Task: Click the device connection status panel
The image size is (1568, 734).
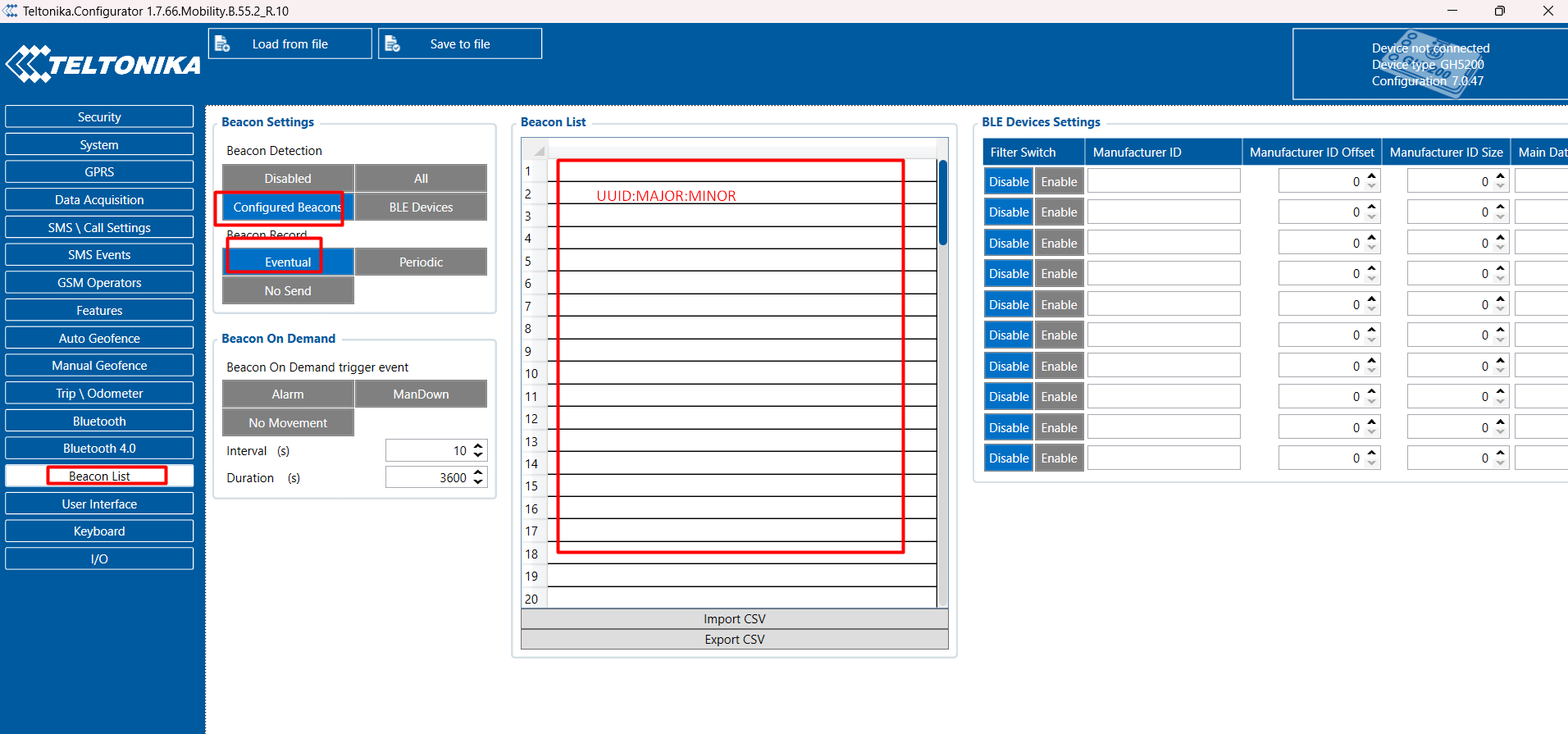Action: point(1430,65)
